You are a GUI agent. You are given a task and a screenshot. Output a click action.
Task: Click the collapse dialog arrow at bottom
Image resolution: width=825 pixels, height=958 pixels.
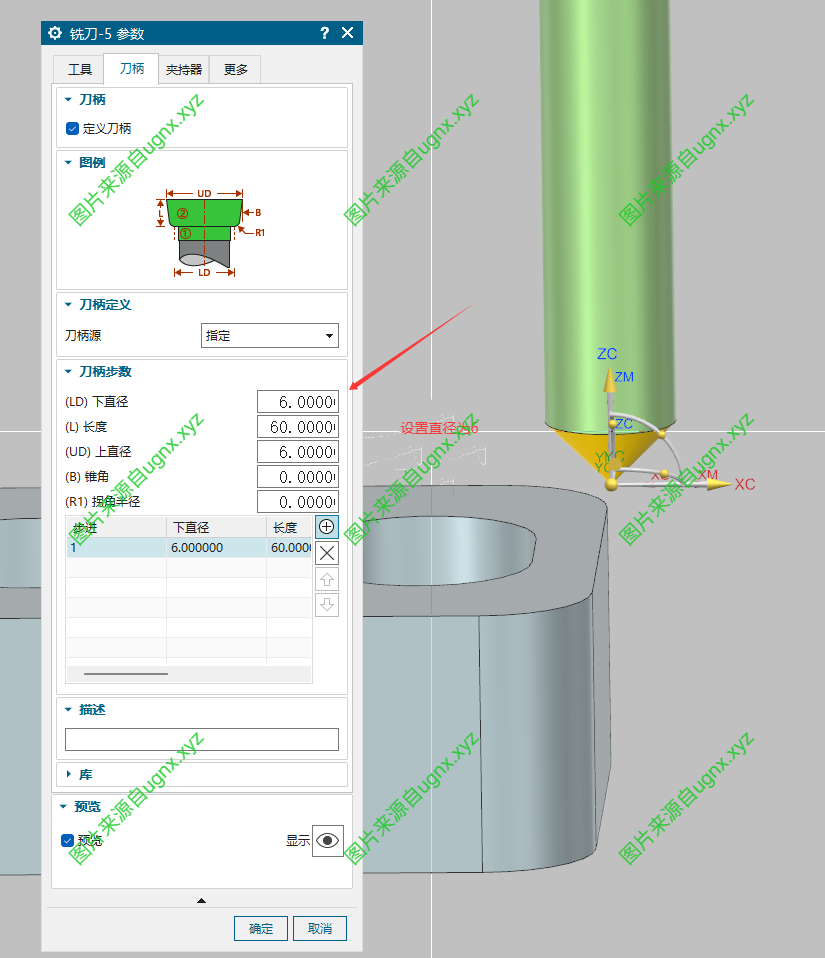pos(201,901)
